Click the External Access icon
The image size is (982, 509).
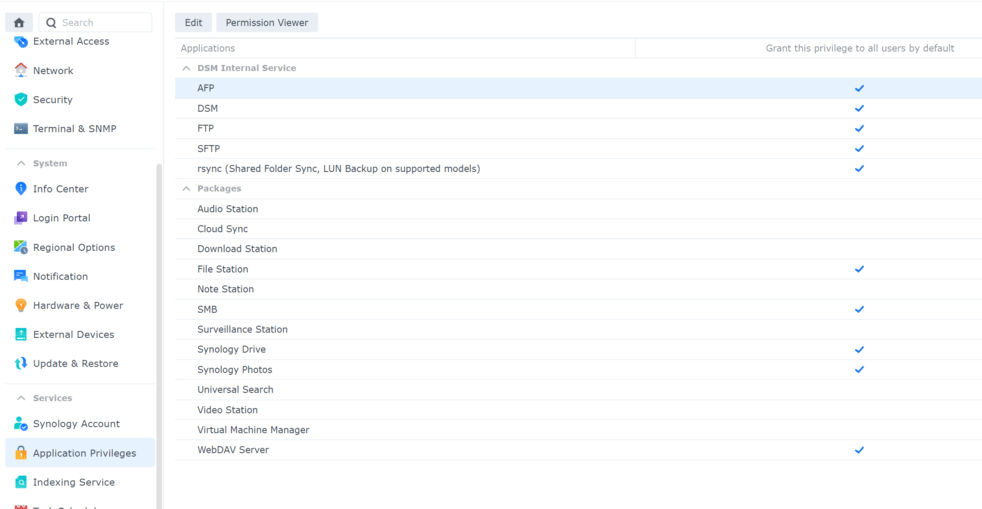21,41
